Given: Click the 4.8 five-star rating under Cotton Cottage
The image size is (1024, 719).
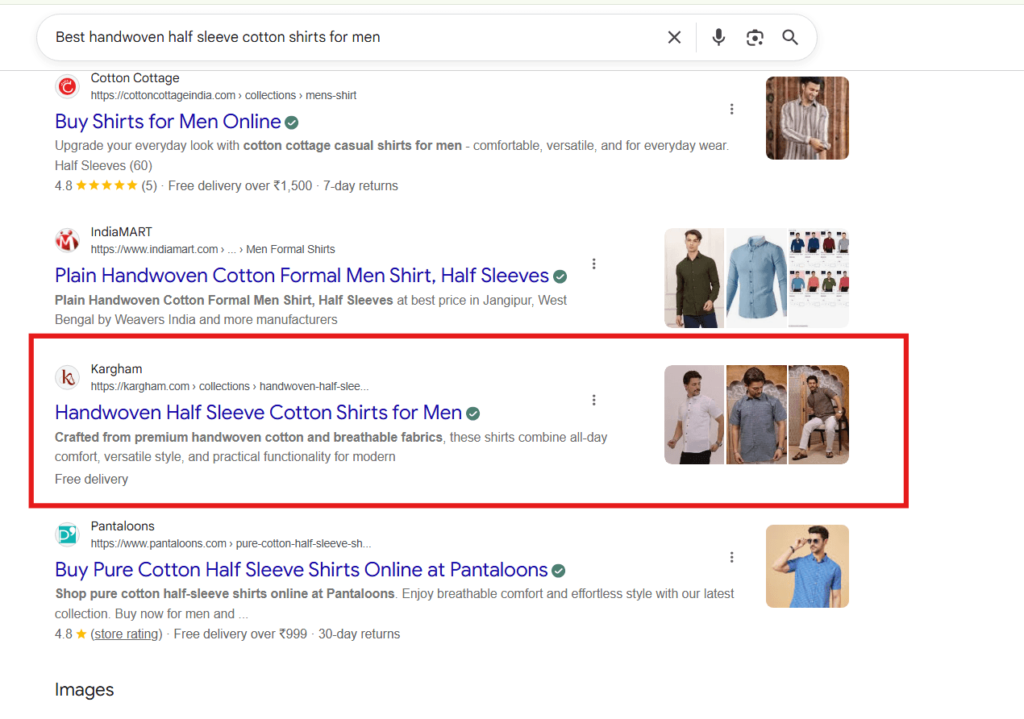Looking at the screenshot, I should (106, 186).
